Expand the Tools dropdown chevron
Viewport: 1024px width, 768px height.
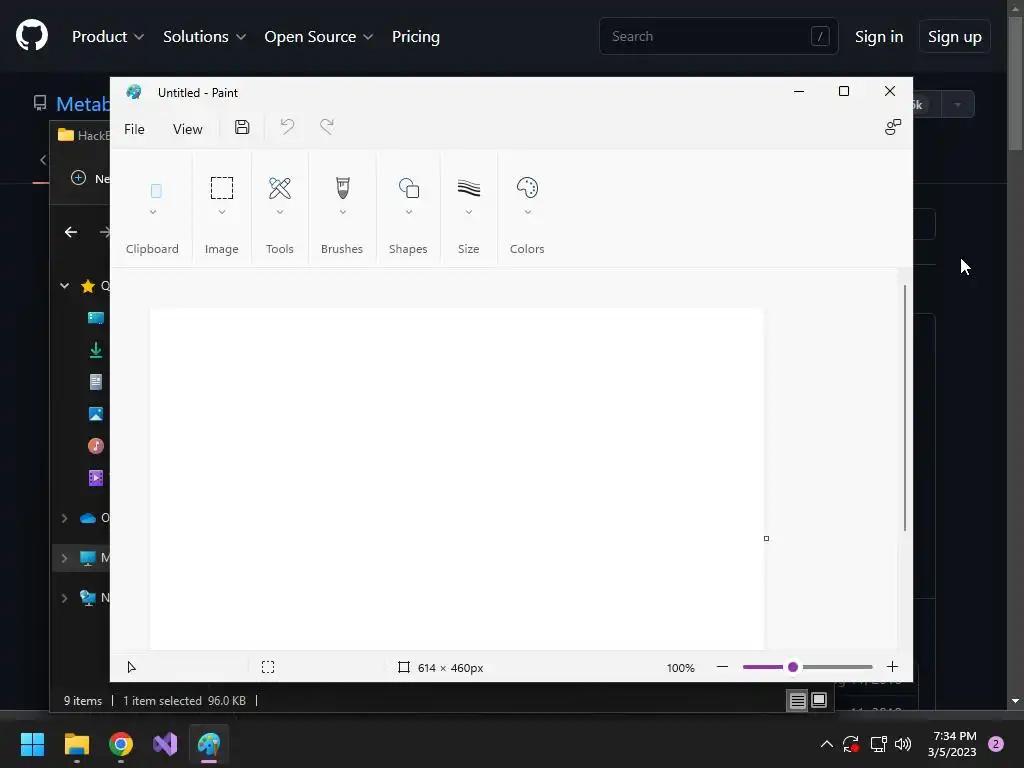click(x=280, y=212)
